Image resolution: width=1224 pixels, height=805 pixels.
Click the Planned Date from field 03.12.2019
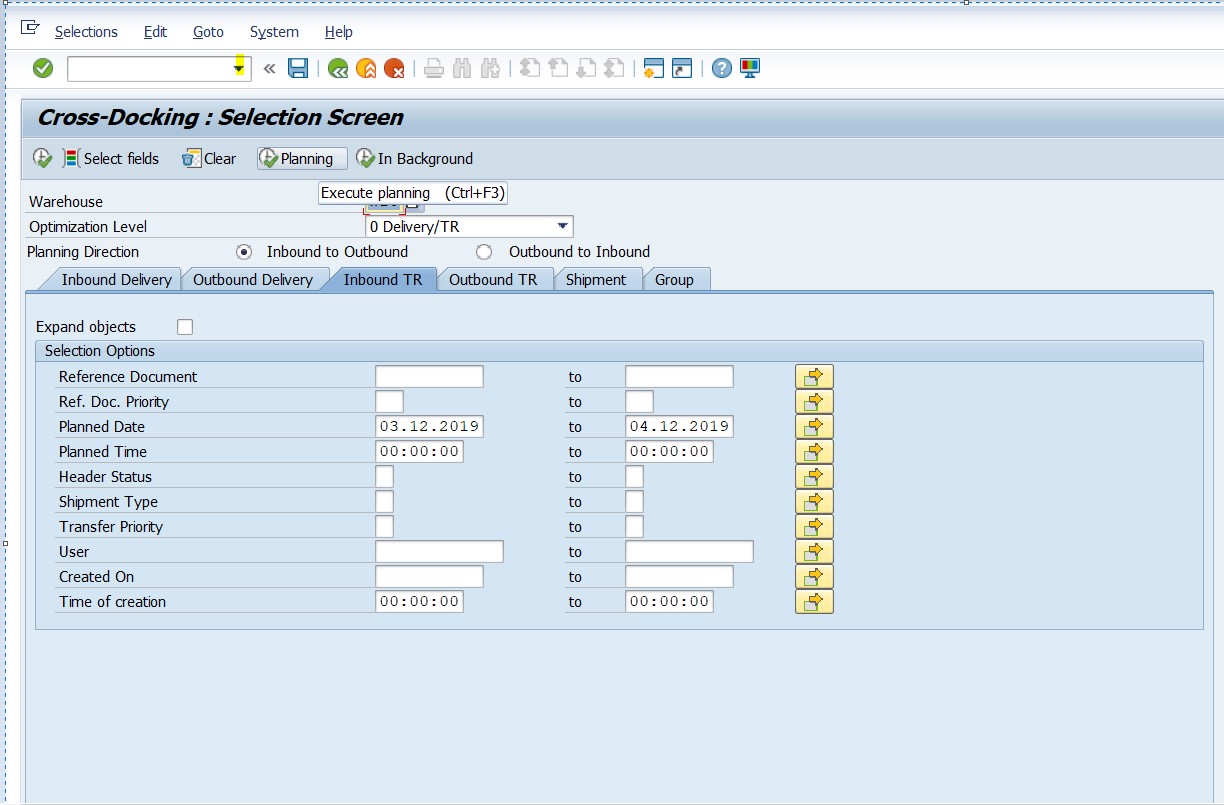pos(429,427)
